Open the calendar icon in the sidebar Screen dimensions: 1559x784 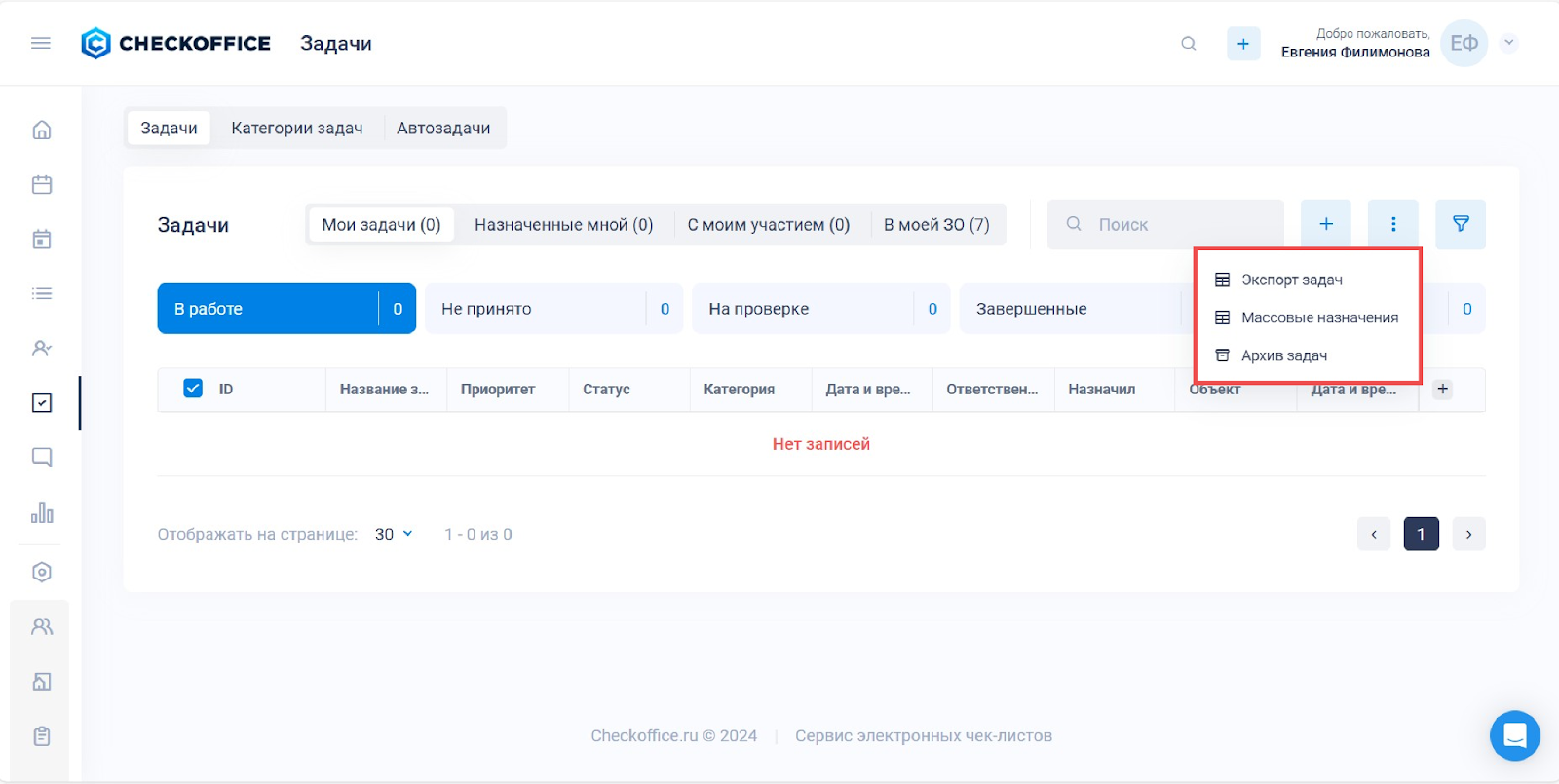pyautogui.click(x=42, y=184)
